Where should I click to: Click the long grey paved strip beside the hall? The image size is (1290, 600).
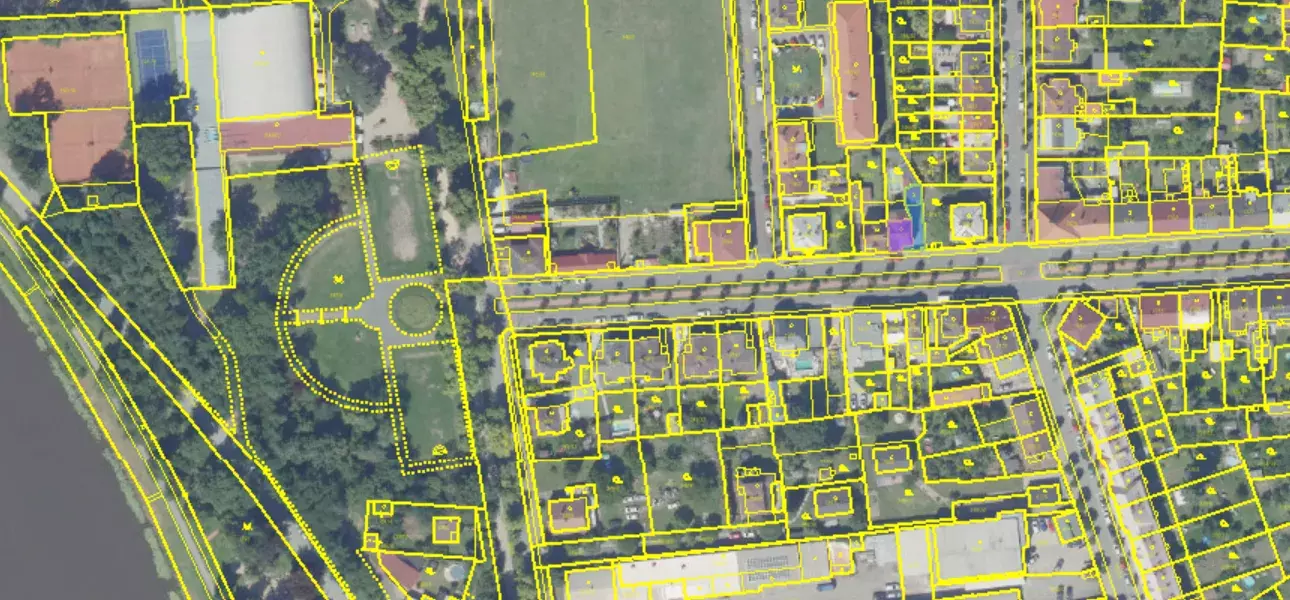[208, 180]
